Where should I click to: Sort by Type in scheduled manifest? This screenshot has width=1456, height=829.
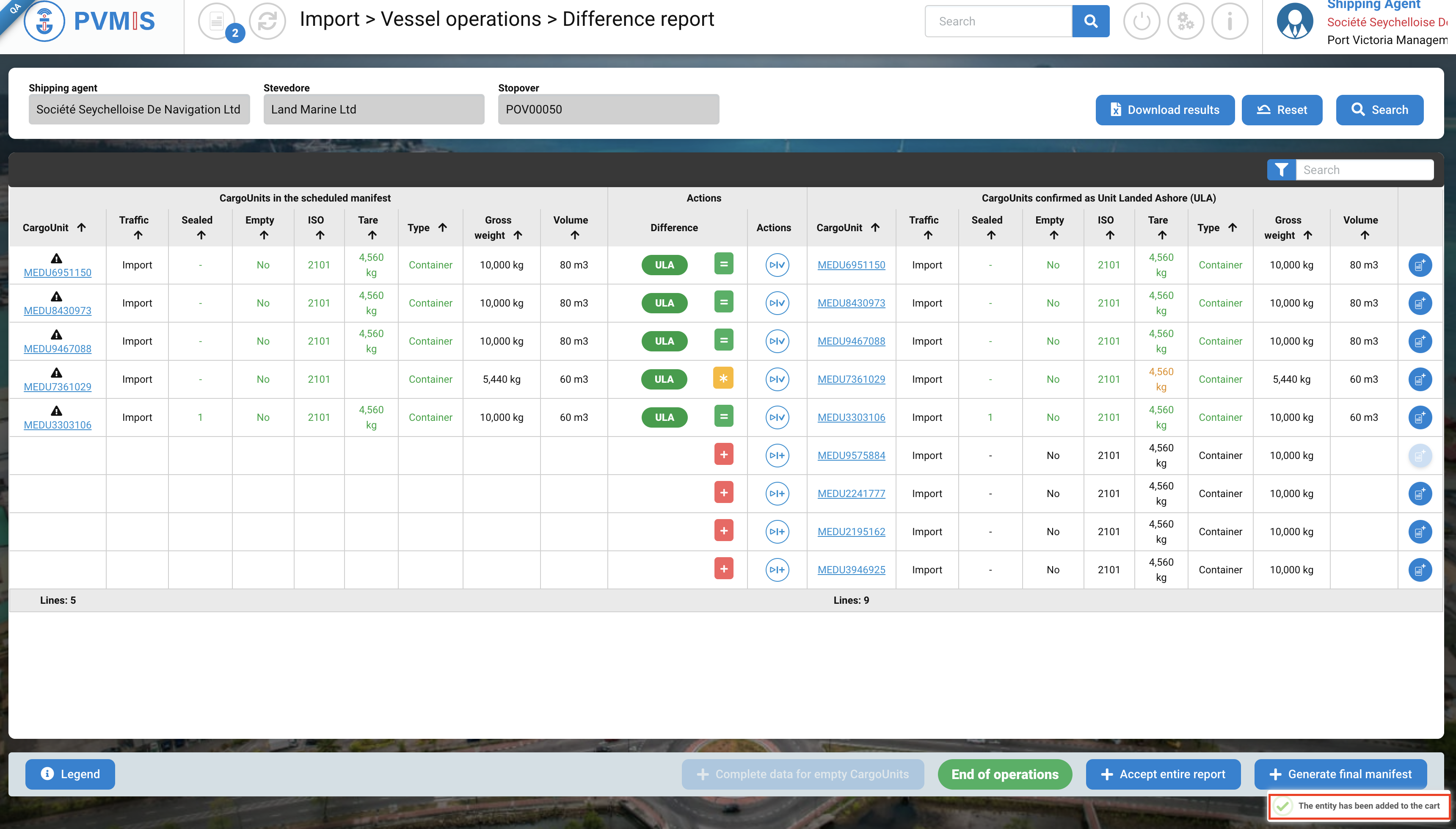coord(442,227)
